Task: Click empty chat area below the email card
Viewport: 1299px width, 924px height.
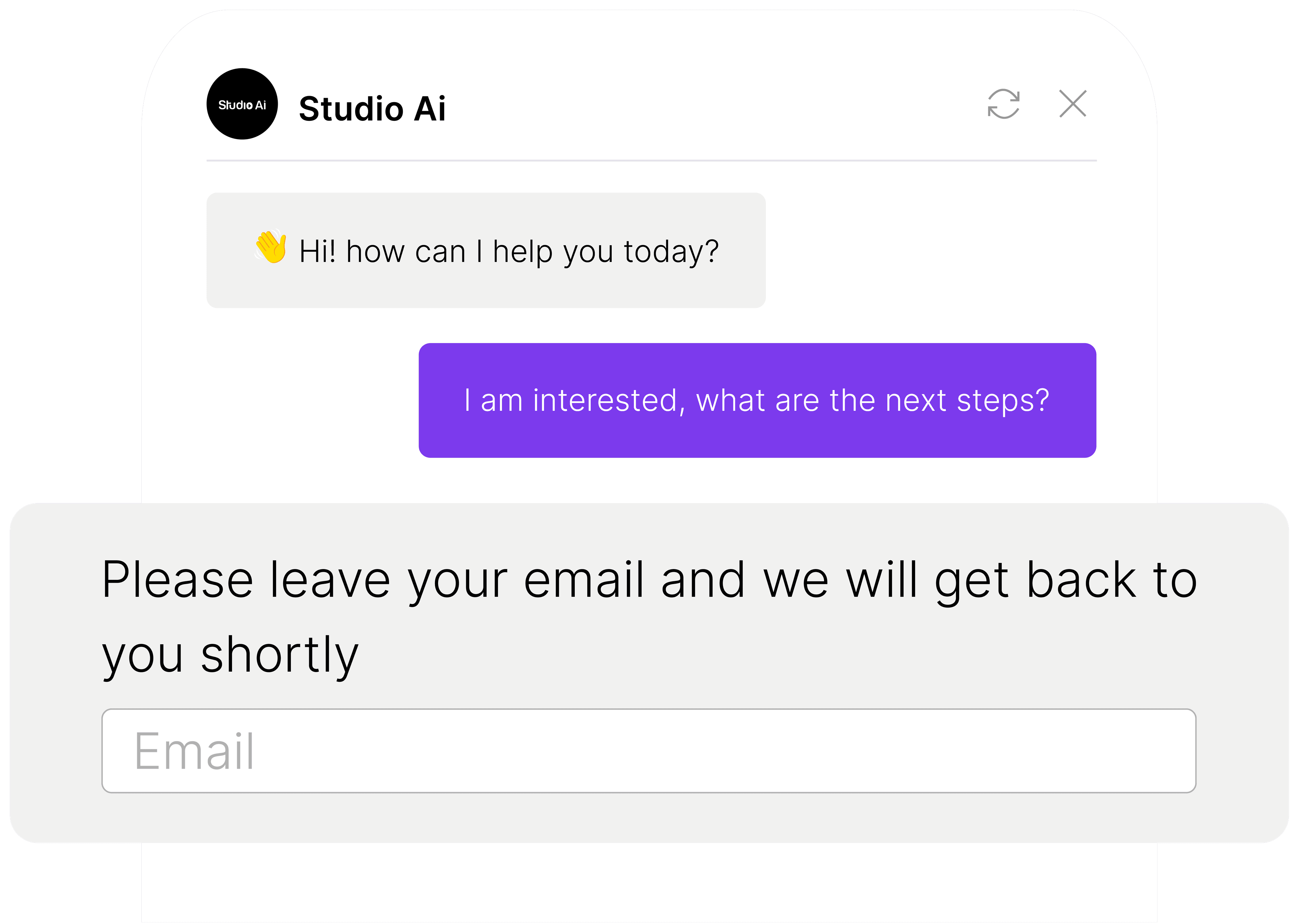Action: pyautogui.click(x=649, y=883)
